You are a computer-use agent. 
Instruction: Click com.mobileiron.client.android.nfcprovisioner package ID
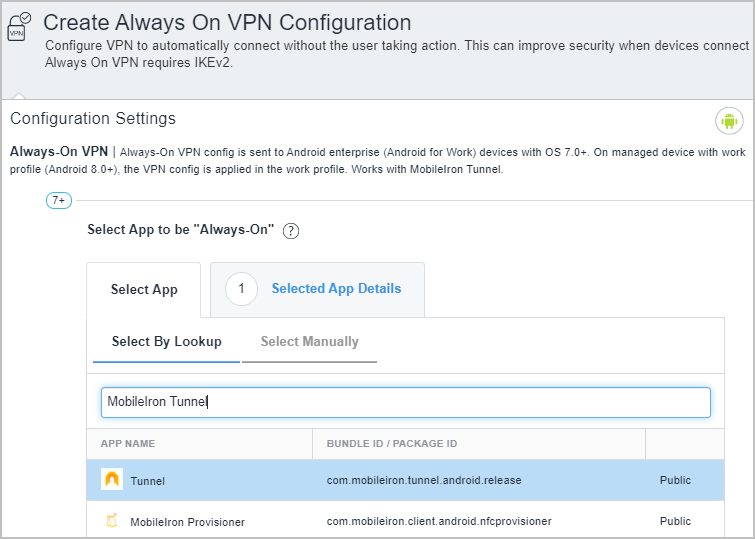[439, 521]
